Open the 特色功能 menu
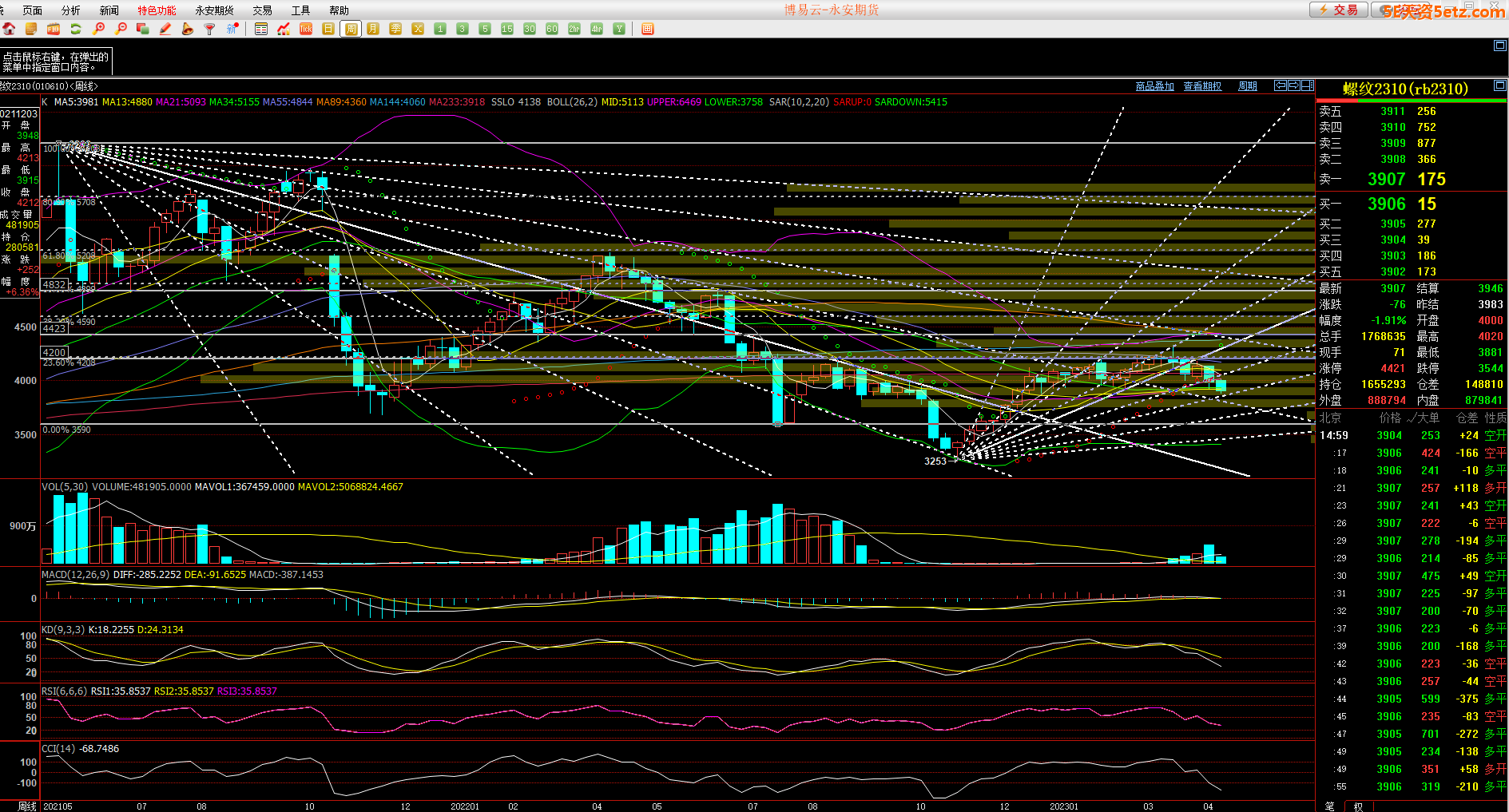Image resolution: width=1509 pixels, height=812 pixels. pyautogui.click(x=157, y=10)
